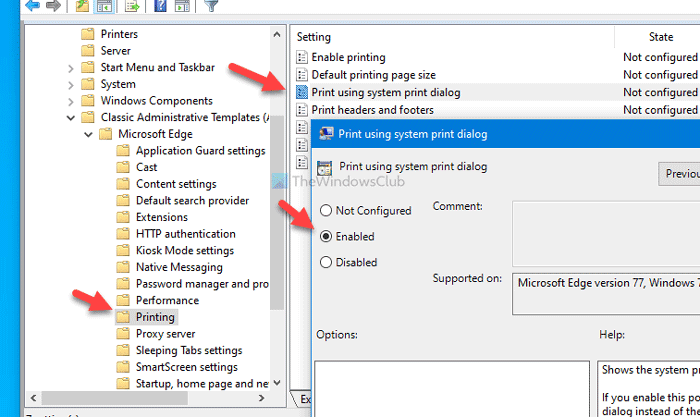Select Sleeping Tabs settings tree item

point(189,350)
